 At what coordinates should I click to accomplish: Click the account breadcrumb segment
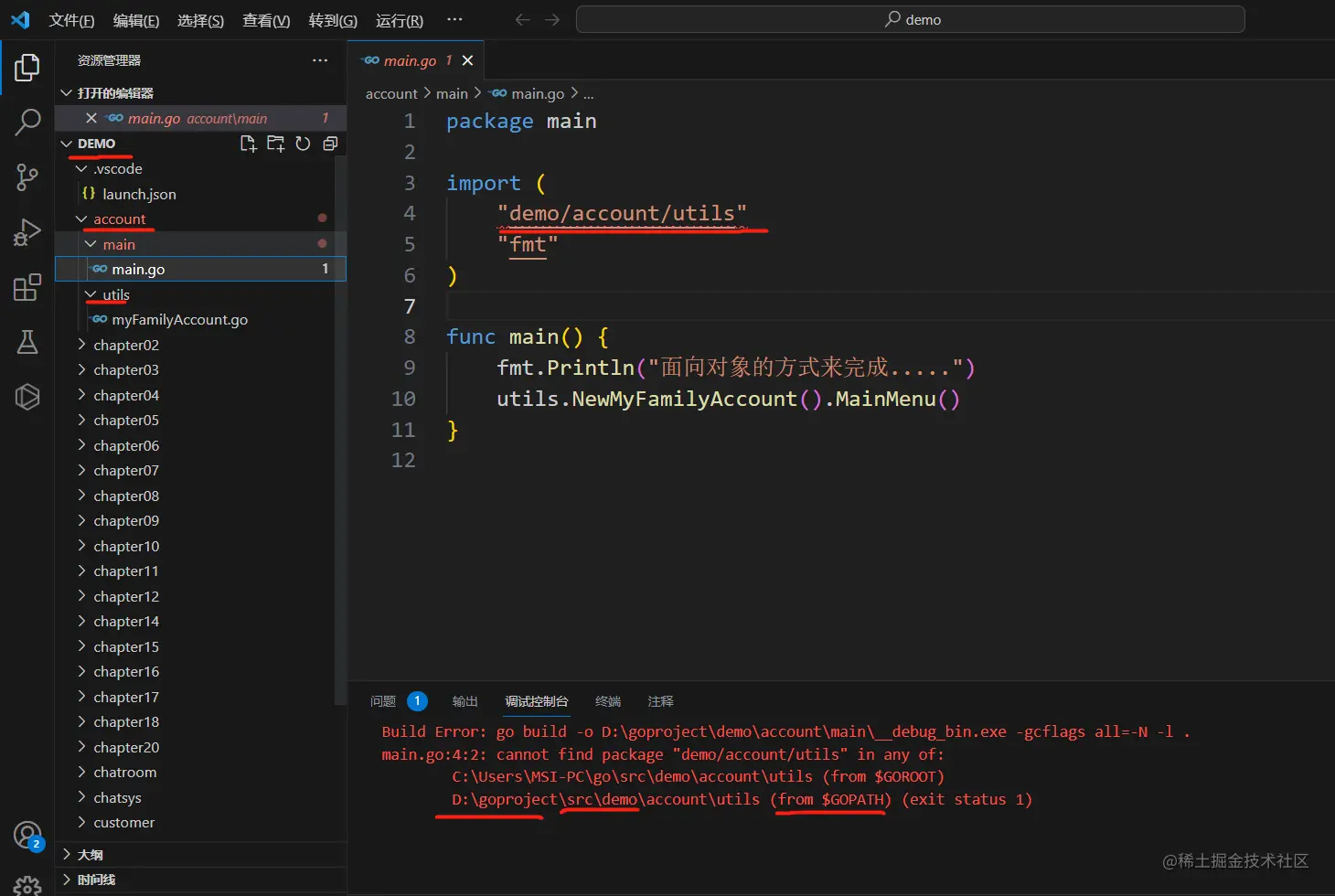pyautogui.click(x=391, y=93)
